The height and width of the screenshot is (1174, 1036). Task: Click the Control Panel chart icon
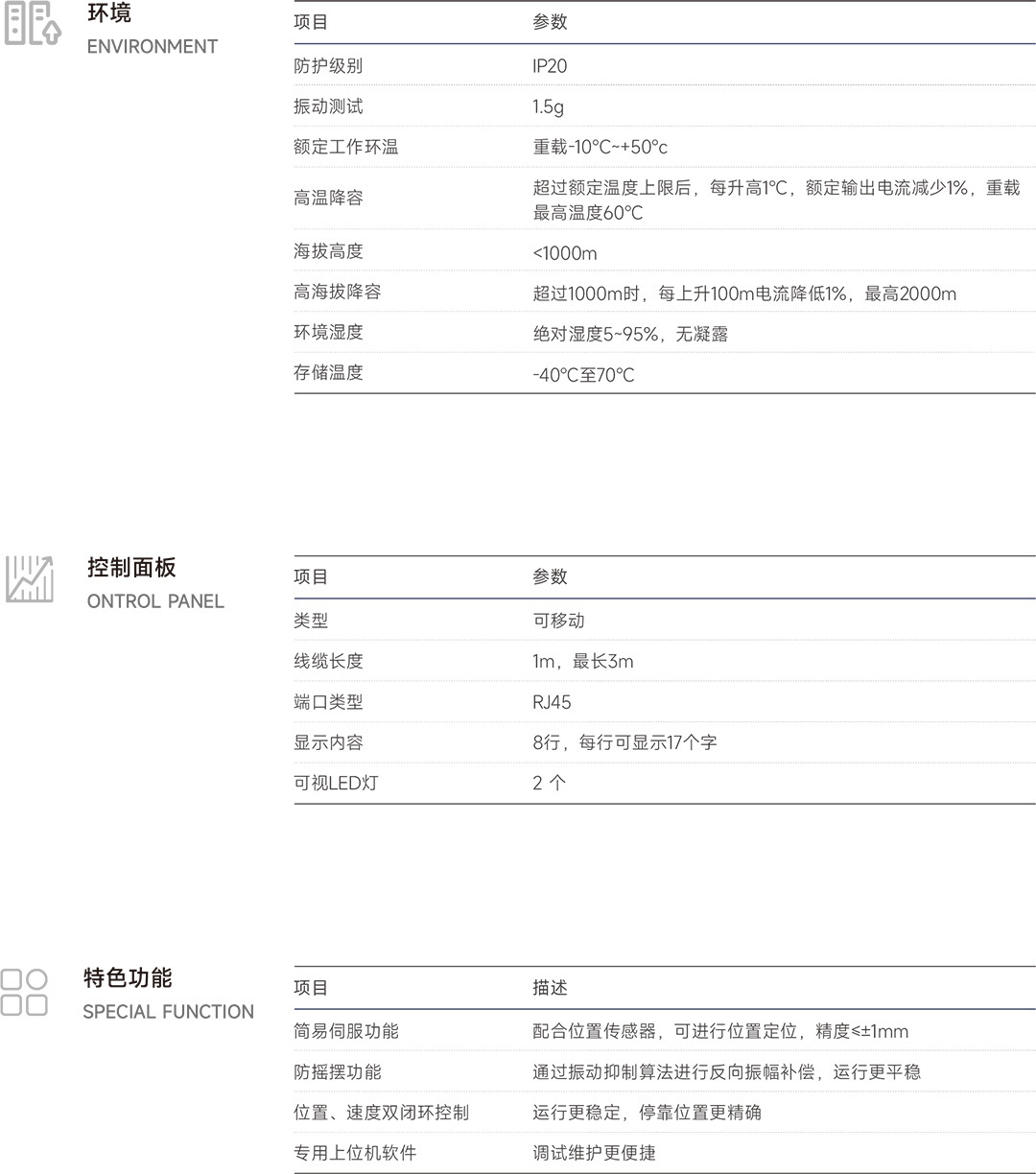coord(30,578)
